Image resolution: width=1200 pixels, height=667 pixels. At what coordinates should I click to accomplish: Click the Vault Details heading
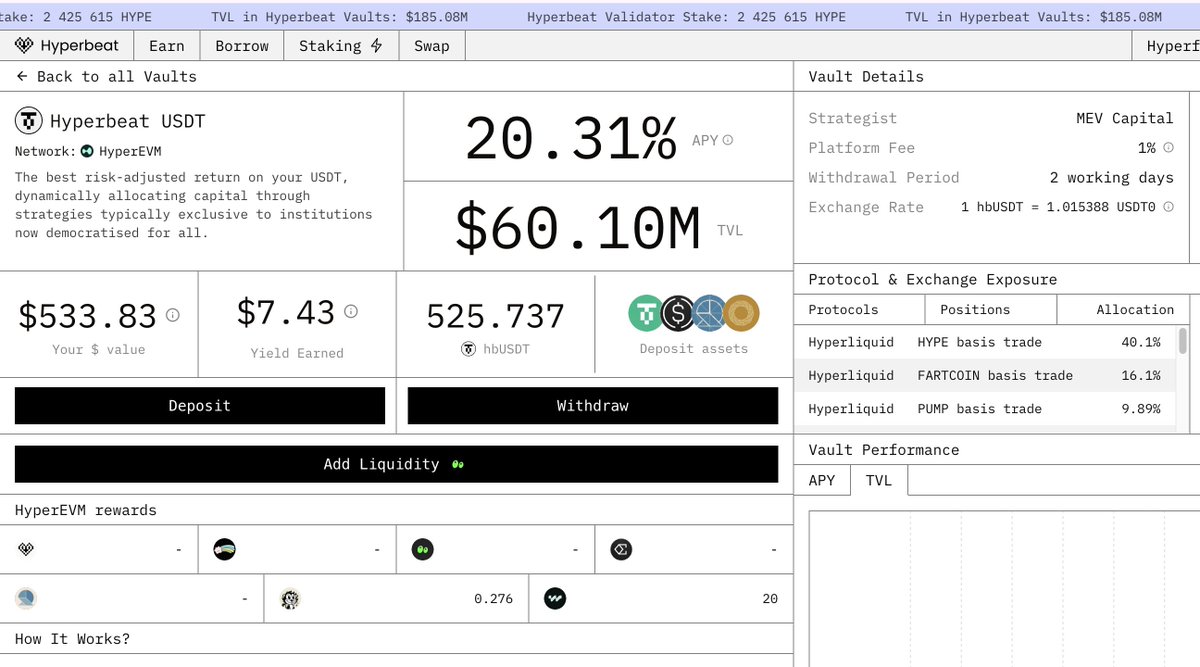[x=866, y=76]
